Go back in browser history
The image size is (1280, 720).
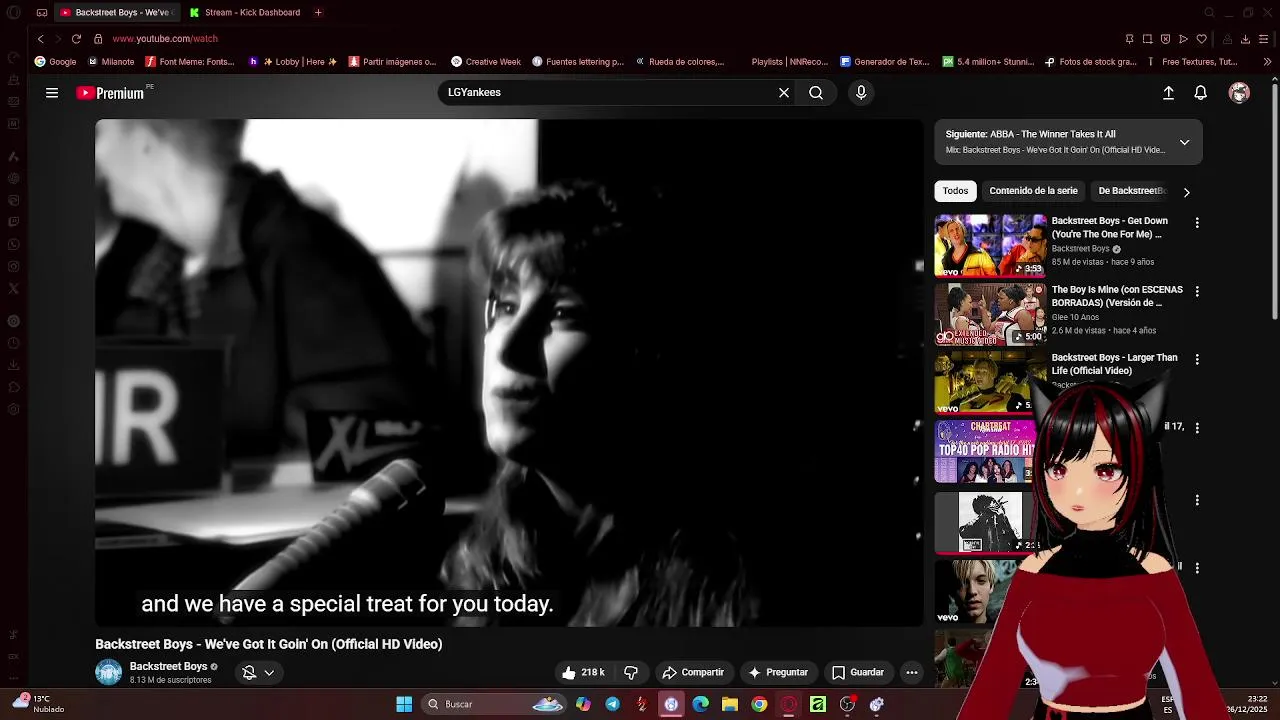[40, 39]
